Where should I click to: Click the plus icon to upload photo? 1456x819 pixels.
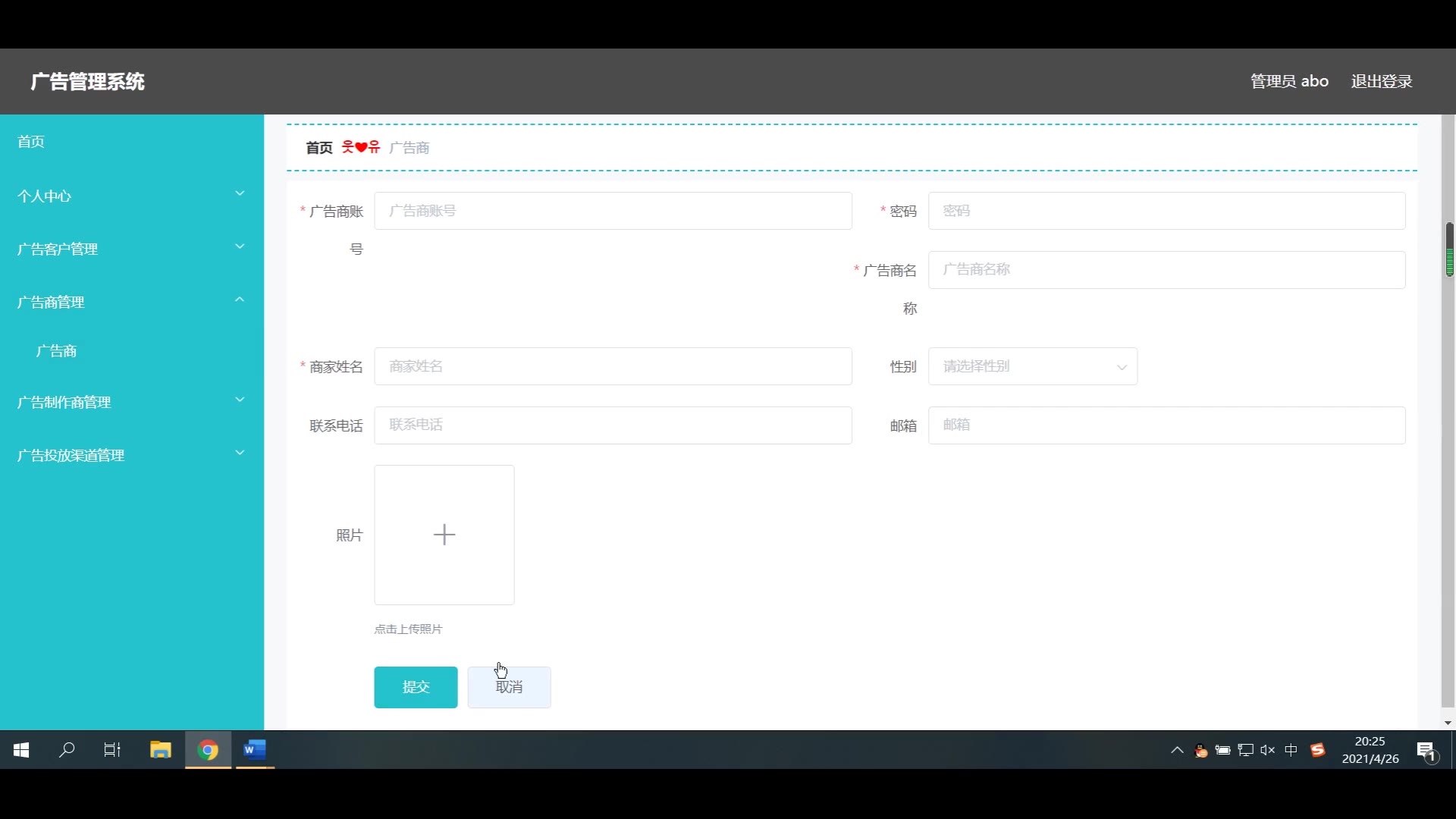point(444,535)
